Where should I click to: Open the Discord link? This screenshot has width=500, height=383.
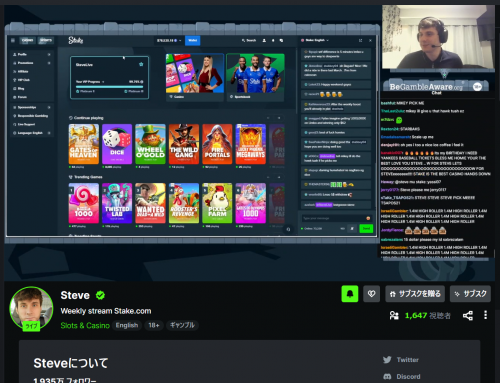pyautogui.click(x=408, y=377)
